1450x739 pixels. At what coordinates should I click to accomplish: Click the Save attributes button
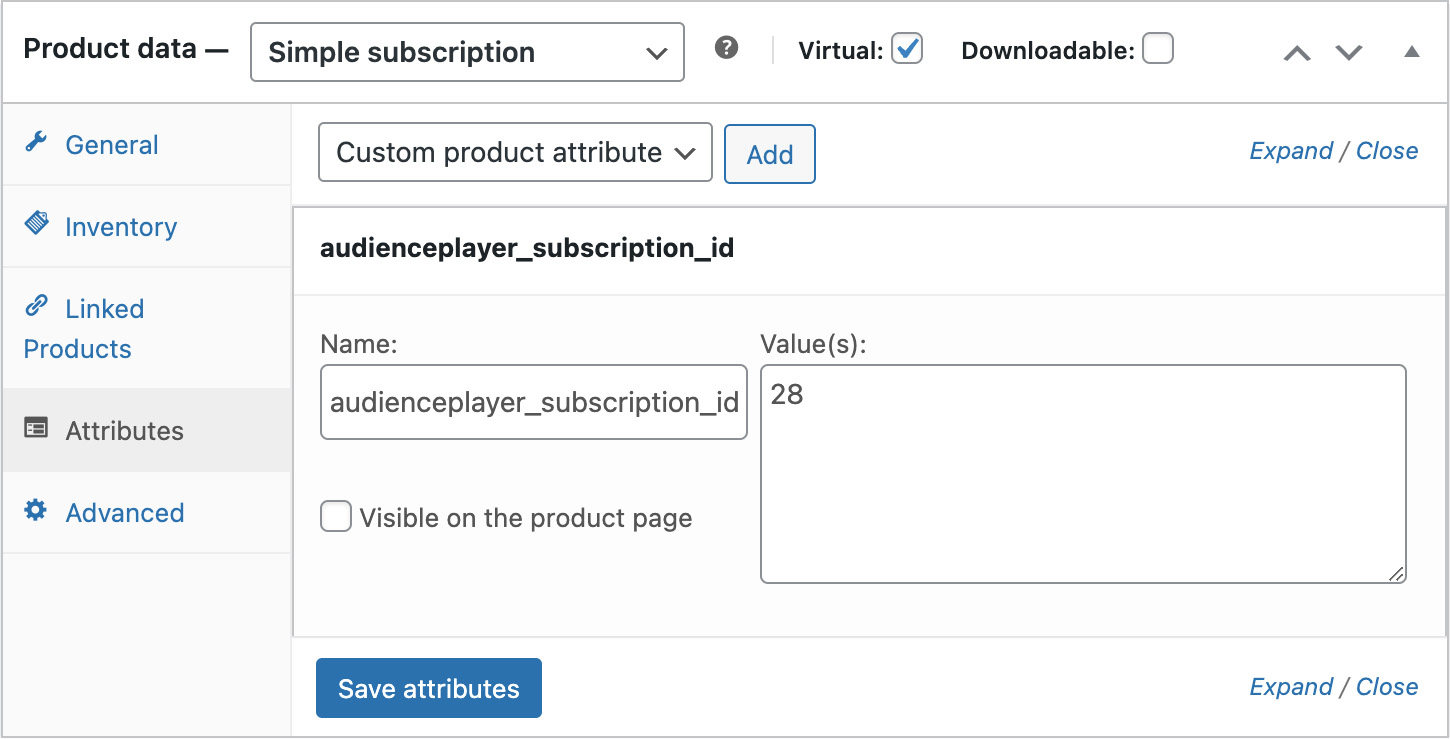(x=429, y=688)
